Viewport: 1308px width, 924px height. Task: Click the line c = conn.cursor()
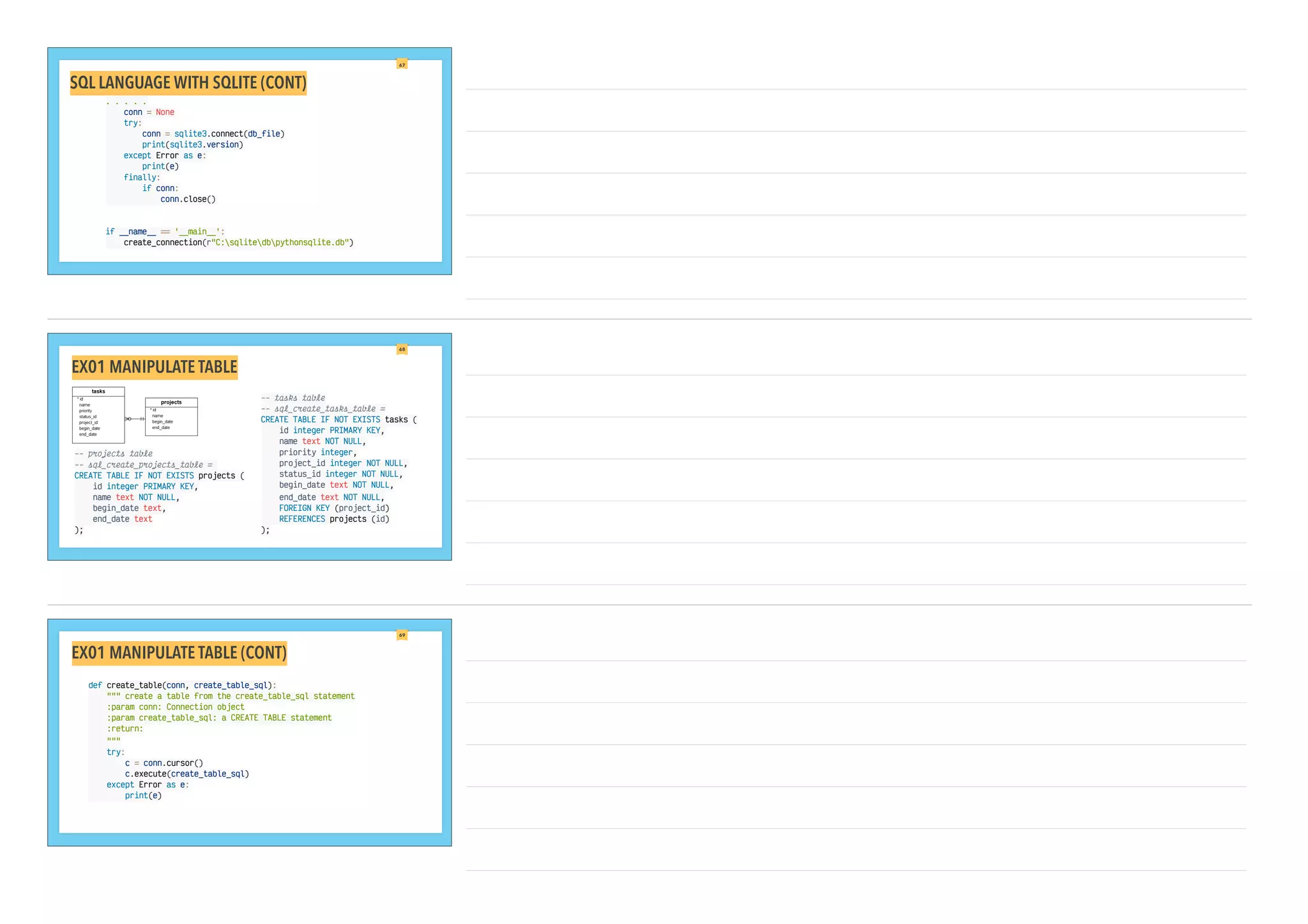tap(164, 763)
